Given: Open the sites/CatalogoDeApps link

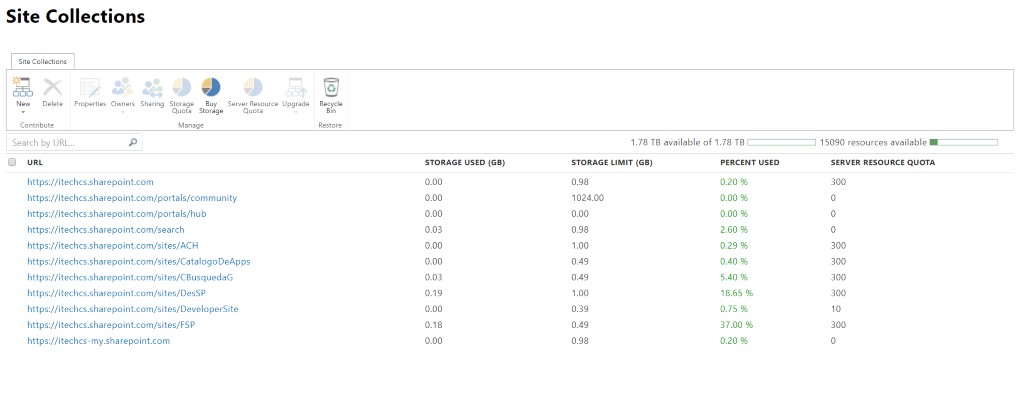Looking at the screenshot, I should coord(138,261).
